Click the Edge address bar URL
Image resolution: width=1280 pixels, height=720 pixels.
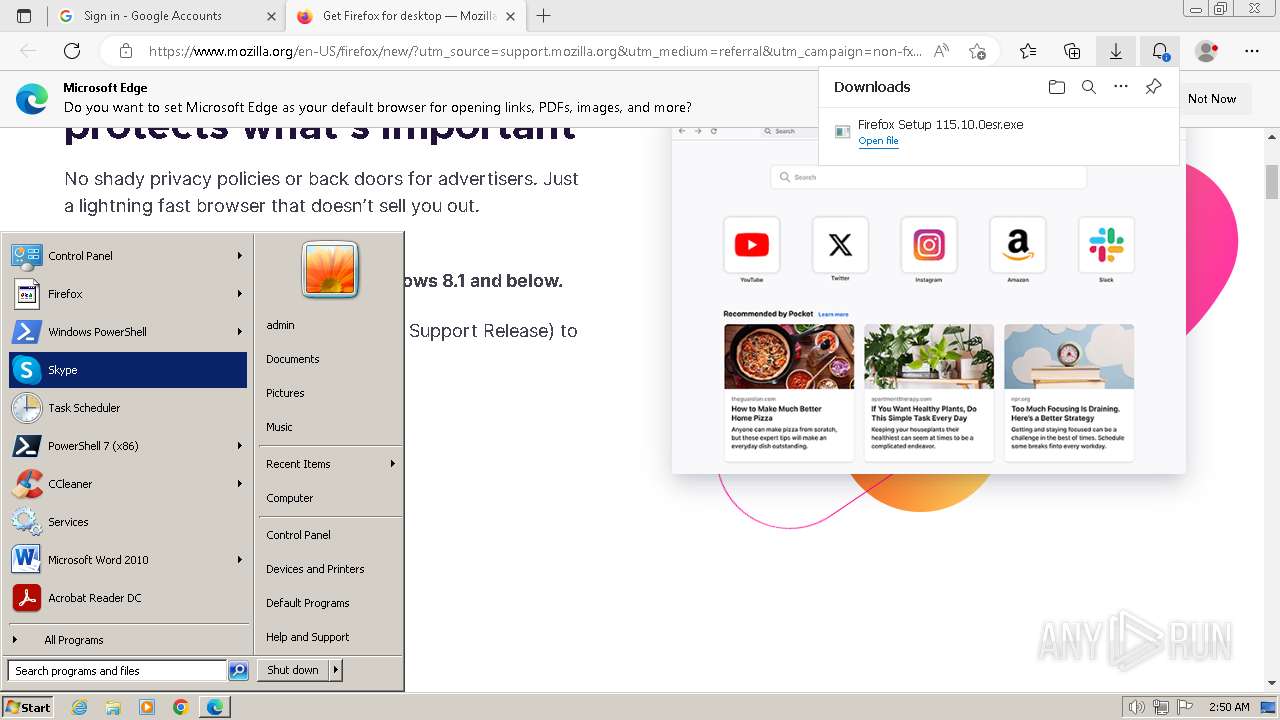(535, 51)
